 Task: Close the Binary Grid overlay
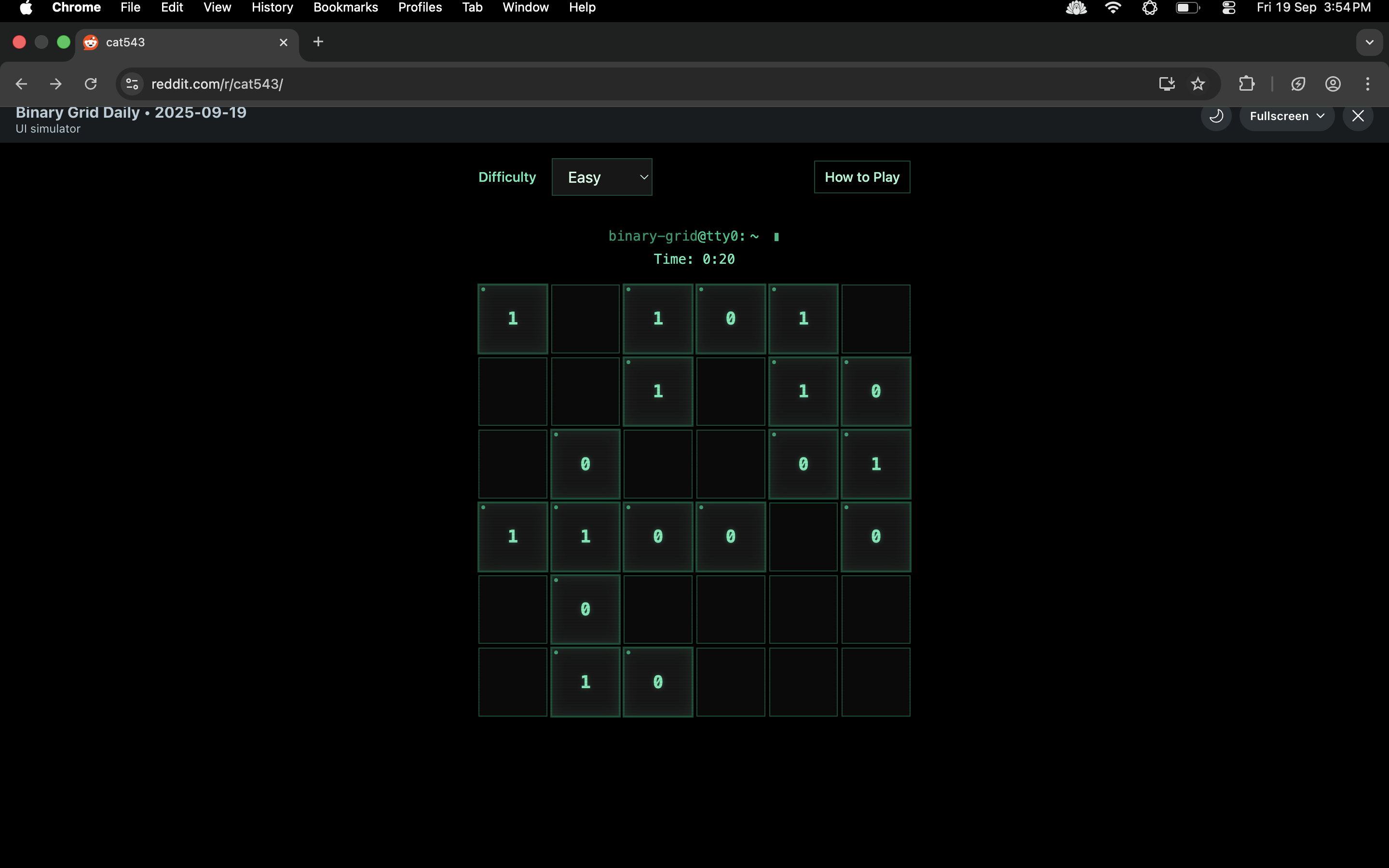click(x=1358, y=116)
